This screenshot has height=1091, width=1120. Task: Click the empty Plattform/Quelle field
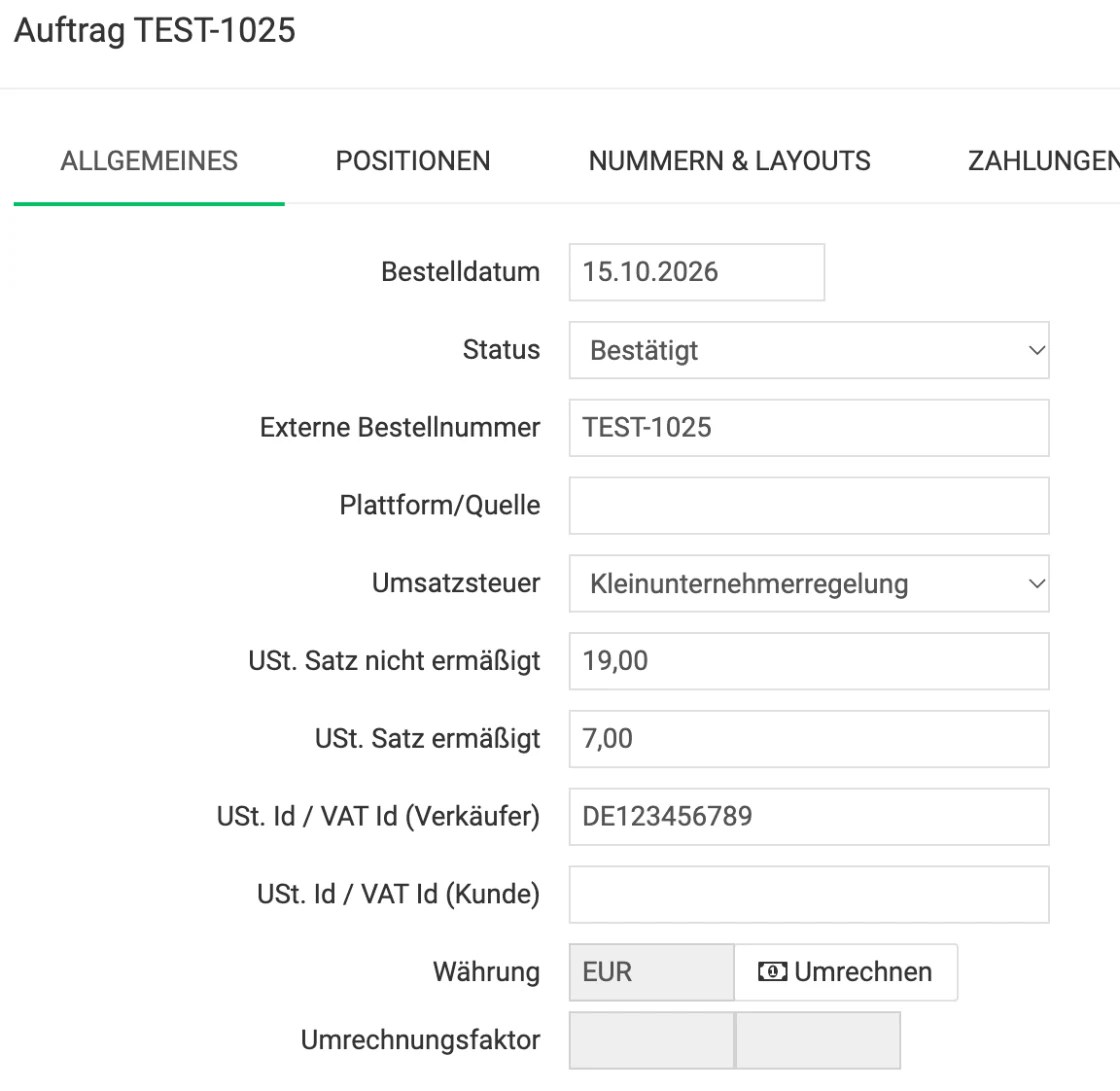(x=809, y=506)
